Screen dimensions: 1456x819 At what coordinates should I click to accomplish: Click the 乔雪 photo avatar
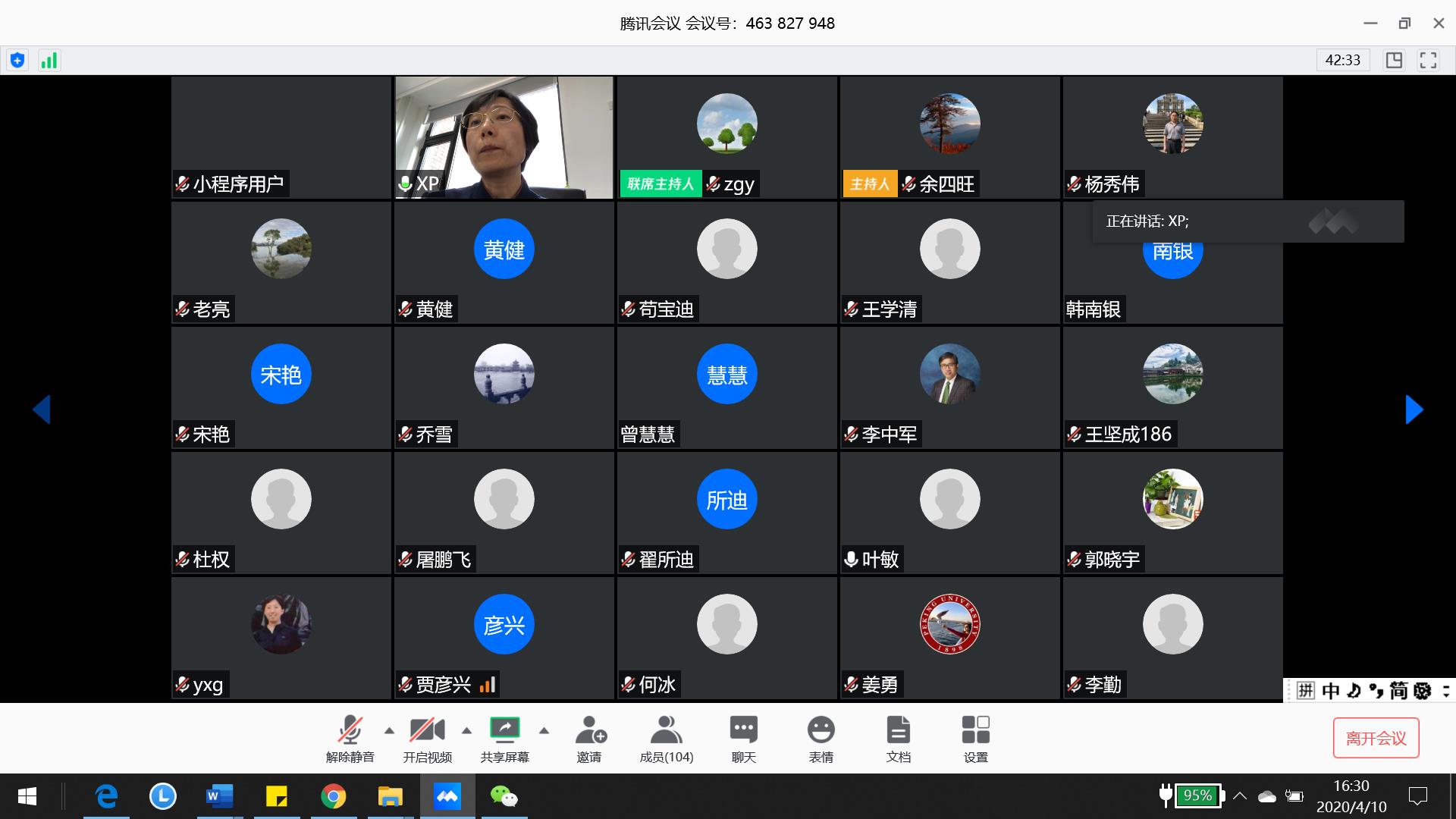[504, 374]
